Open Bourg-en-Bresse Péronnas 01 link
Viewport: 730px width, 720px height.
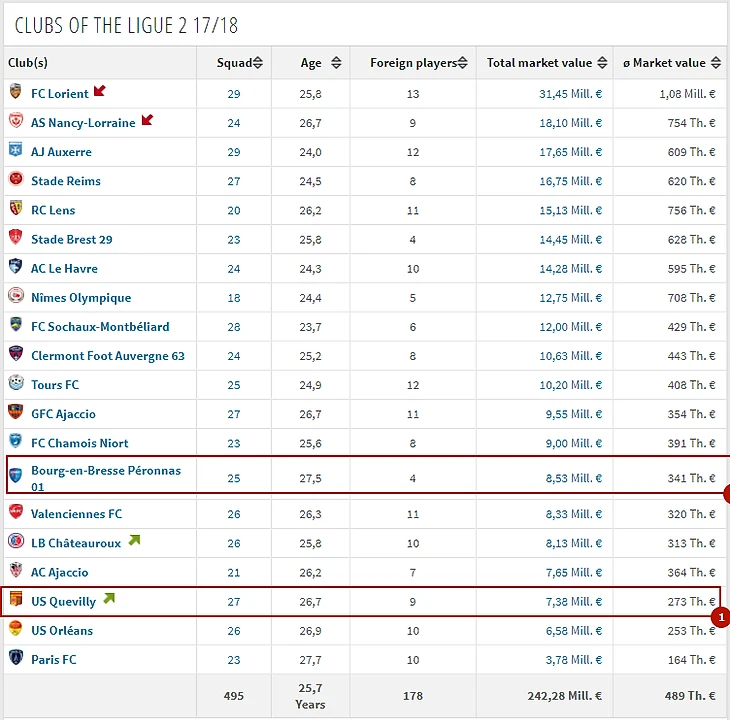(106, 478)
